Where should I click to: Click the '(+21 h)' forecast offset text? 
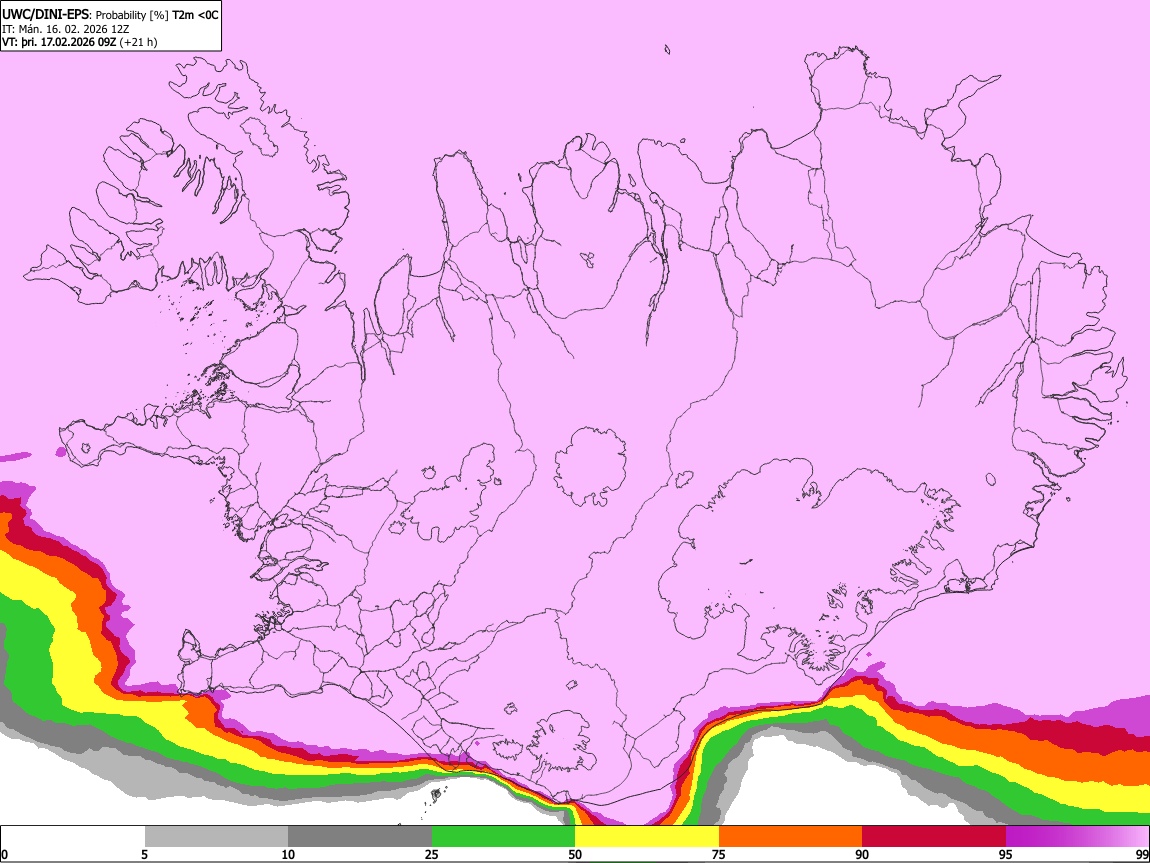(x=138, y=42)
